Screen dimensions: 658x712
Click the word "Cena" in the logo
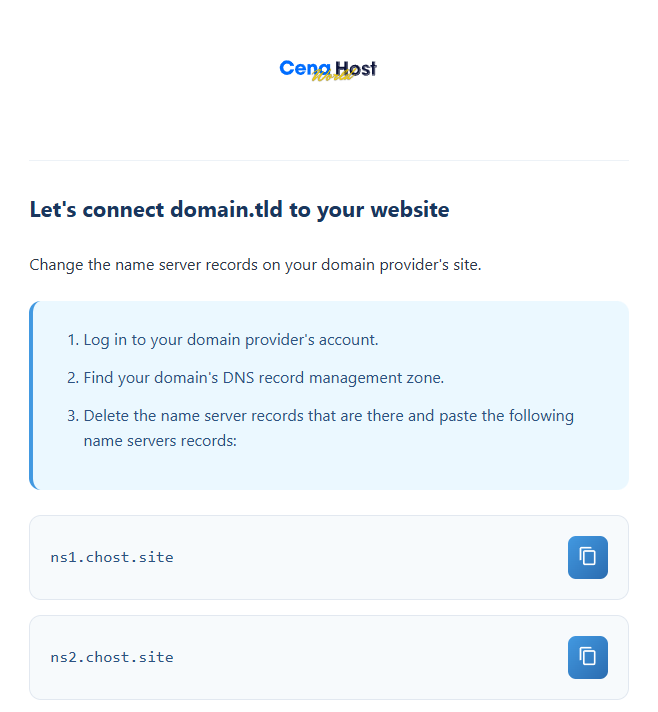(299, 67)
